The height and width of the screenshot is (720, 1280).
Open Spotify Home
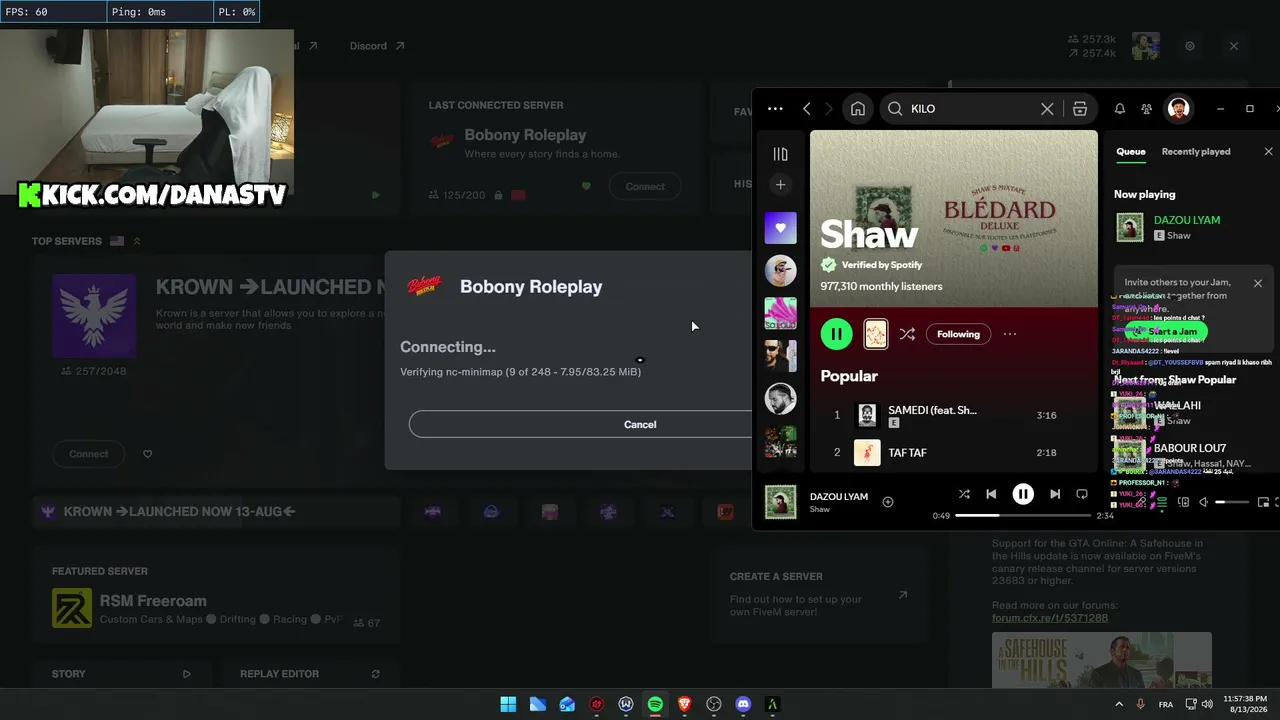857,109
